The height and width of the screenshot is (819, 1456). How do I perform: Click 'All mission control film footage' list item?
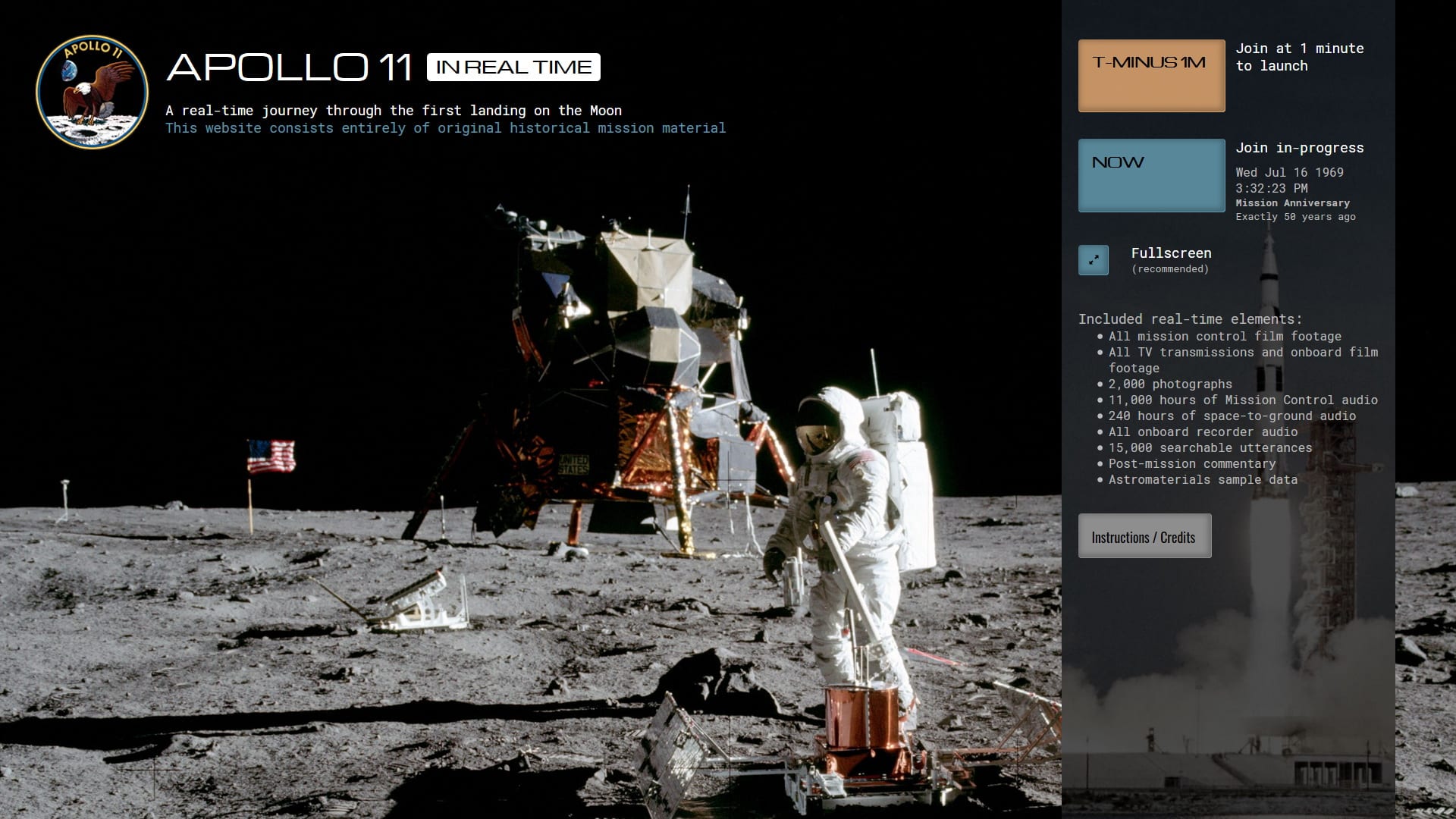(x=1224, y=336)
